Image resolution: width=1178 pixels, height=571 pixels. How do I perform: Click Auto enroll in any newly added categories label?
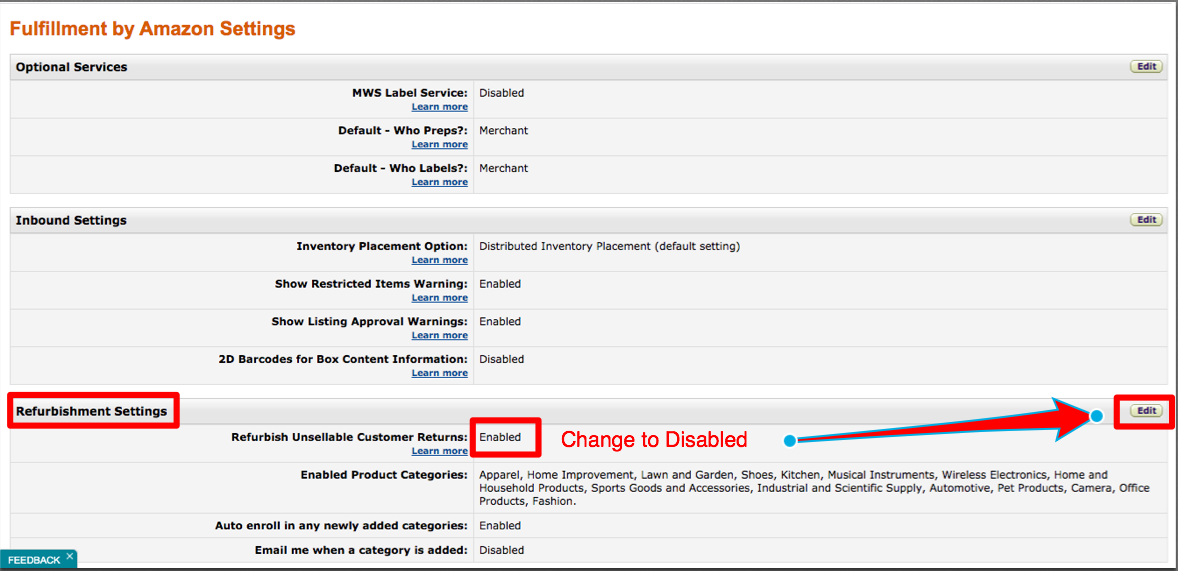pos(341,525)
